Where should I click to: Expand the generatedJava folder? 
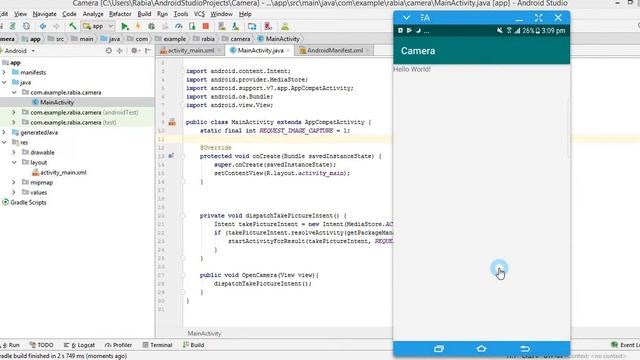[4, 132]
